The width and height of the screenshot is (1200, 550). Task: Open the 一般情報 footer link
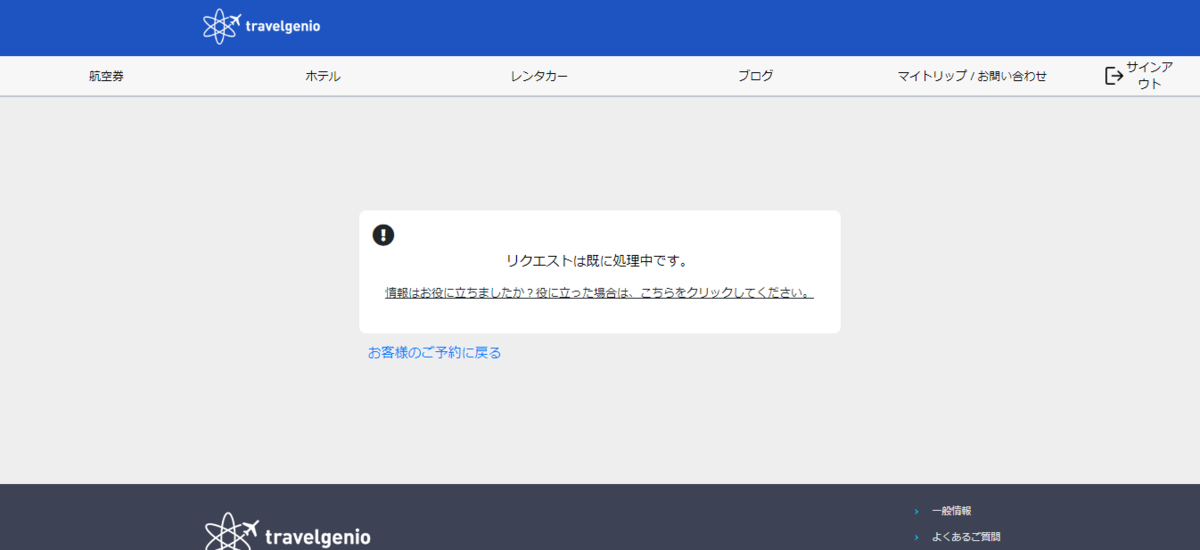click(951, 511)
